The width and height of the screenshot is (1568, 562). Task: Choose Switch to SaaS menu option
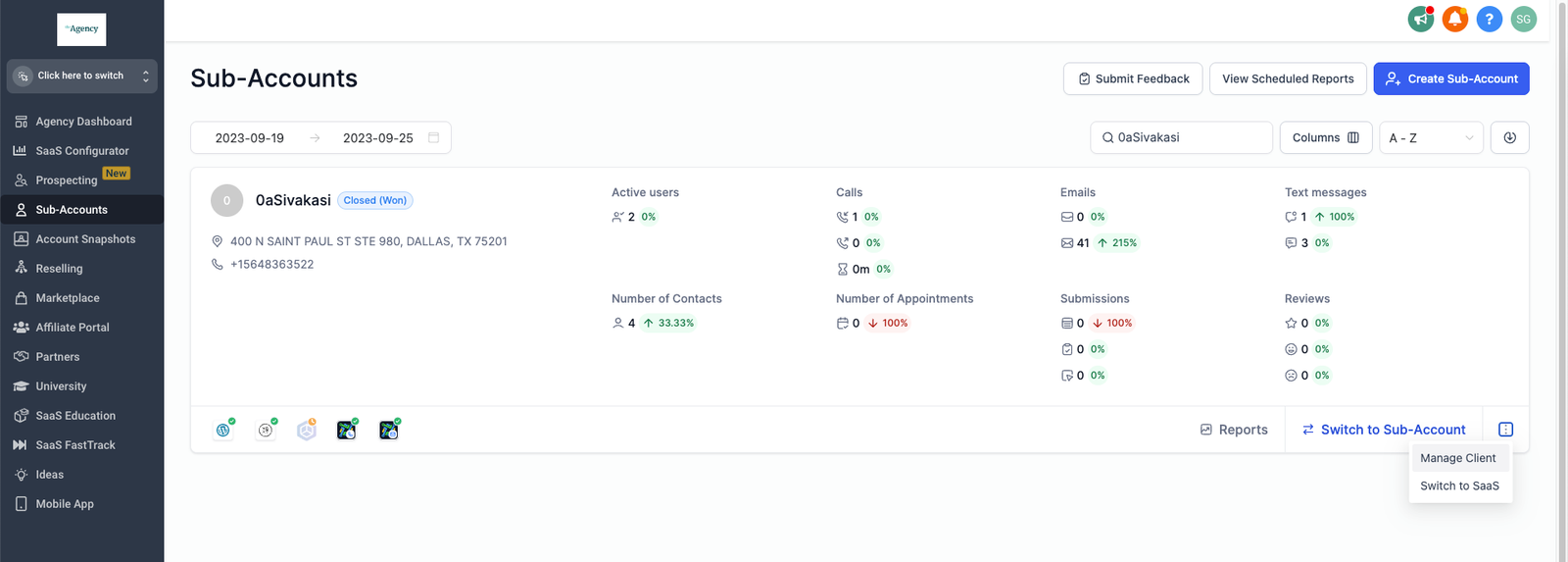pos(1459,486)
